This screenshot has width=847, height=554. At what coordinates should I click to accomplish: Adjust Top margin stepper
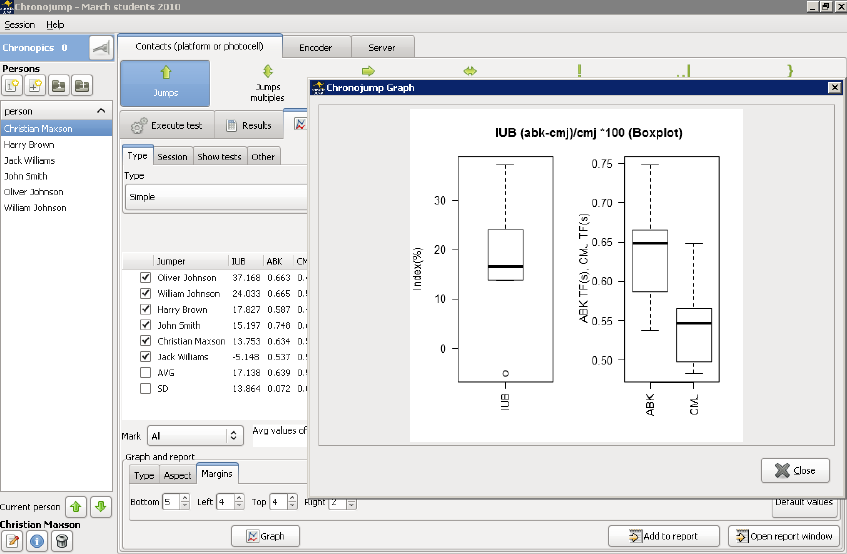pyautogui.click(x=292, y=502)
